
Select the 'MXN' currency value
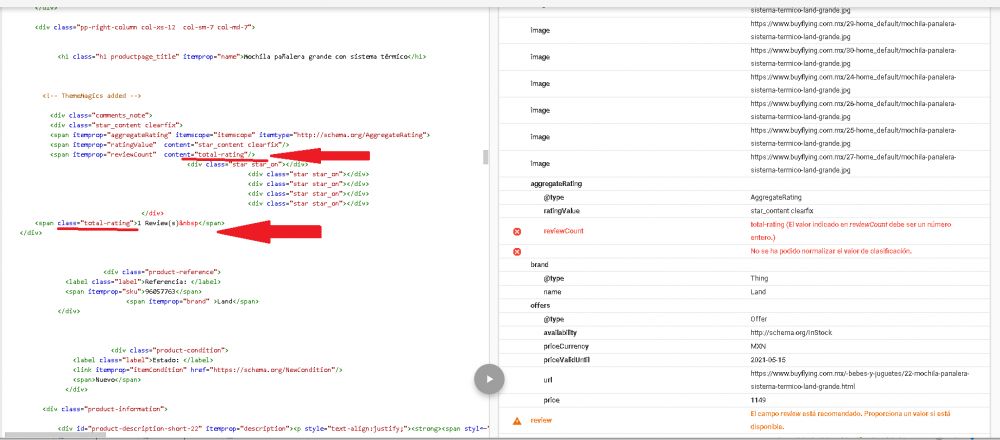[x=758, y=346]
